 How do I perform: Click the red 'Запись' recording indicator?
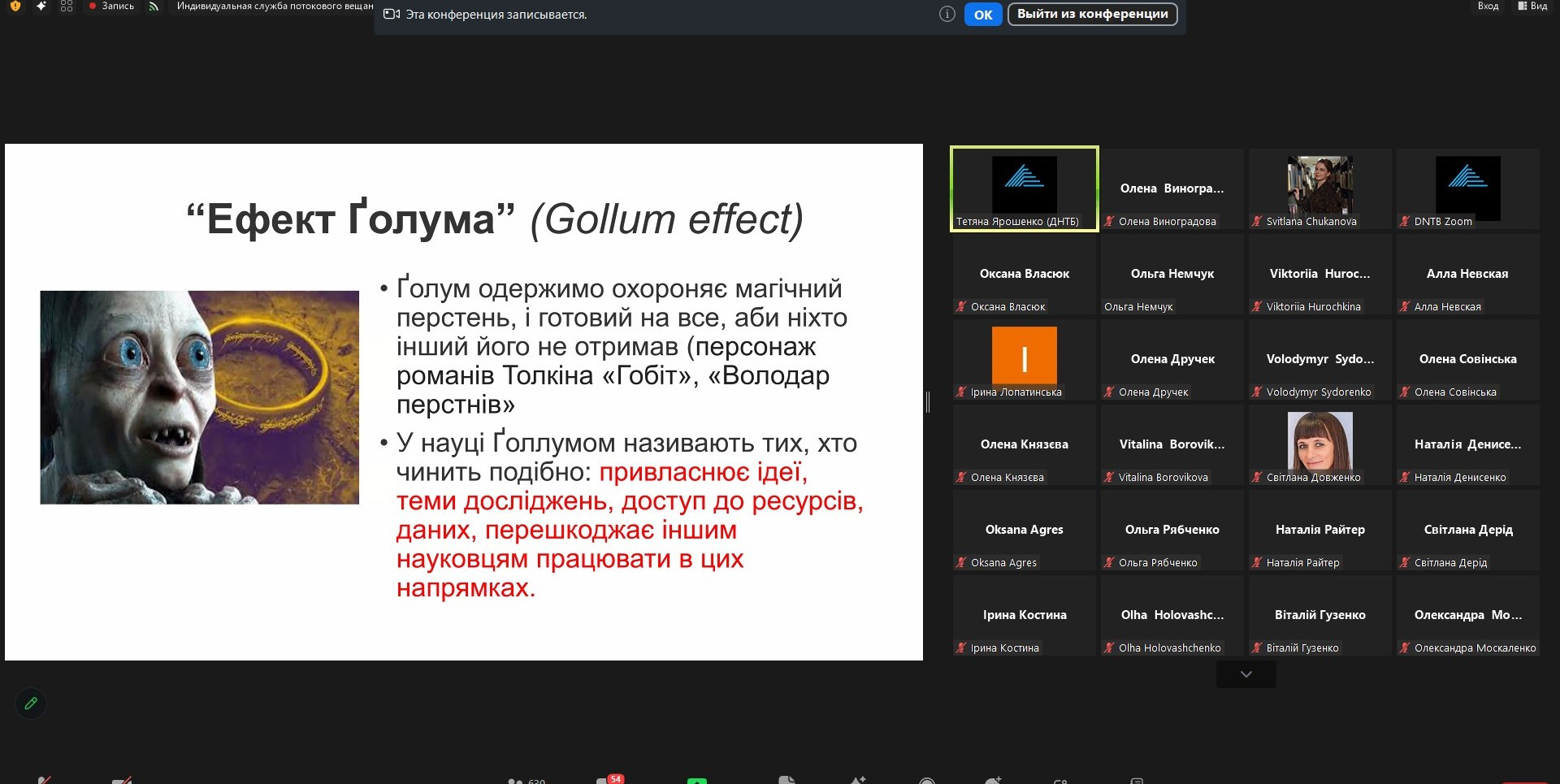(x=111, y=6)
